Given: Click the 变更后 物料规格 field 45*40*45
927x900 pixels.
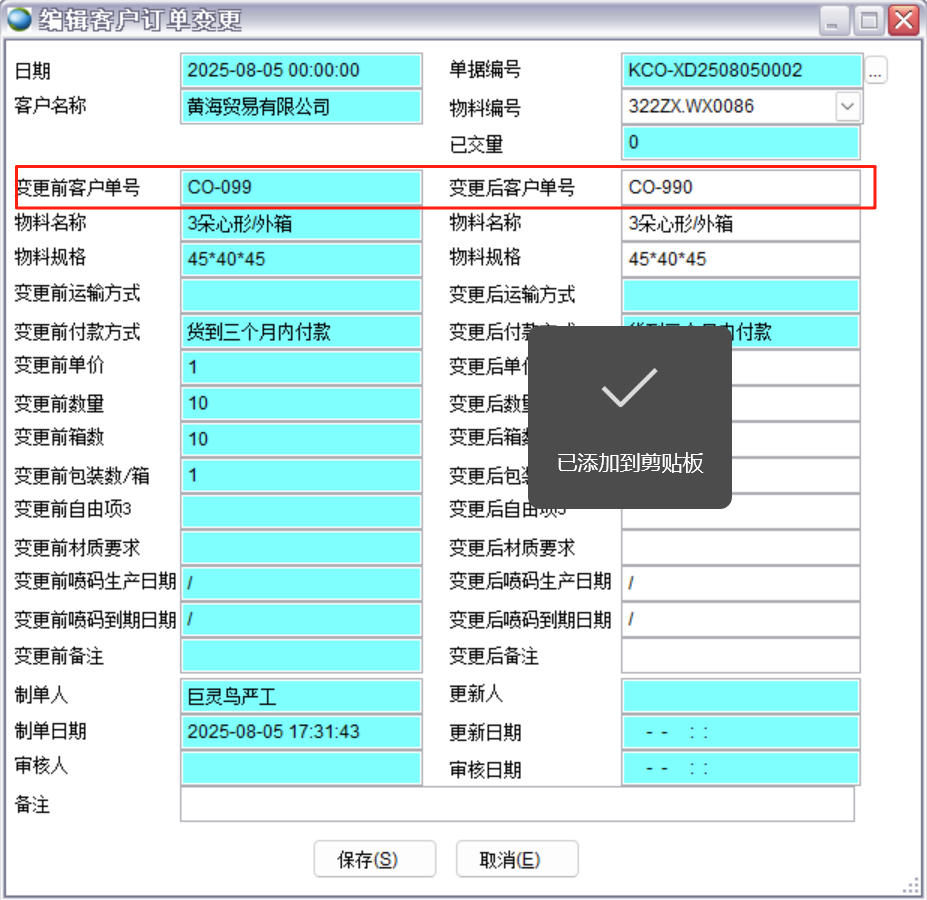Looking at the screenshot, I should [740, 259].
